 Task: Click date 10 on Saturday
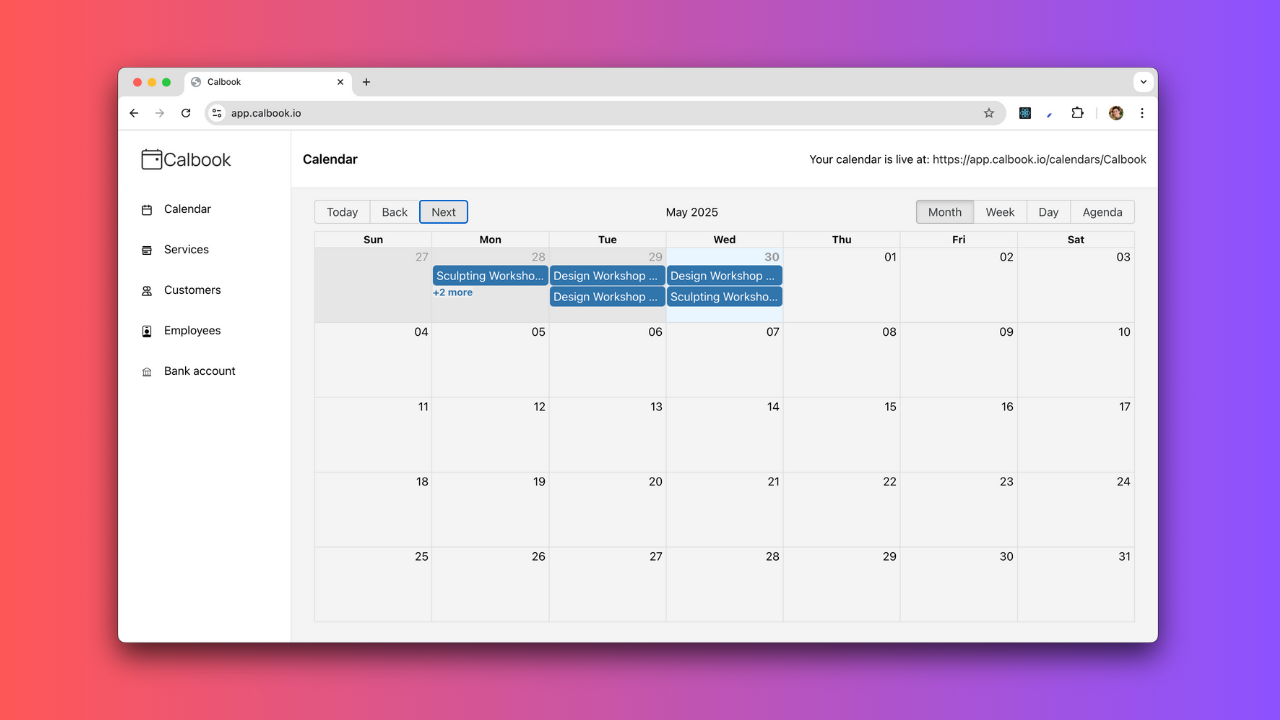[x=1124, y=332]
